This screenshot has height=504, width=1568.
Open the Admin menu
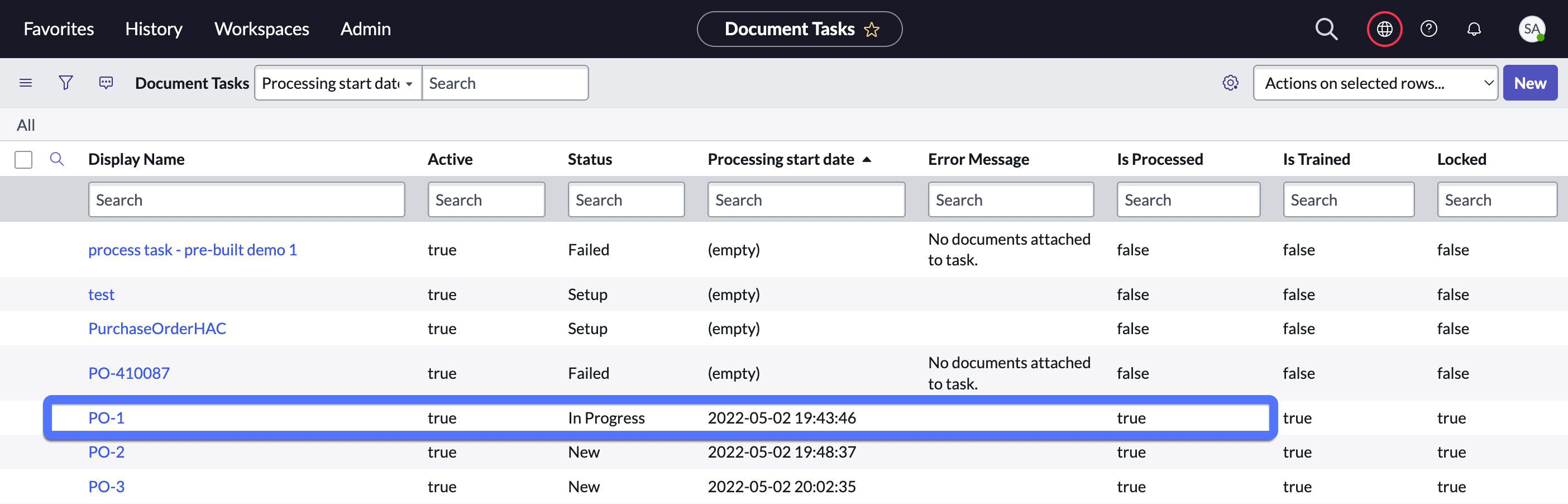click(x=365, y=28)
